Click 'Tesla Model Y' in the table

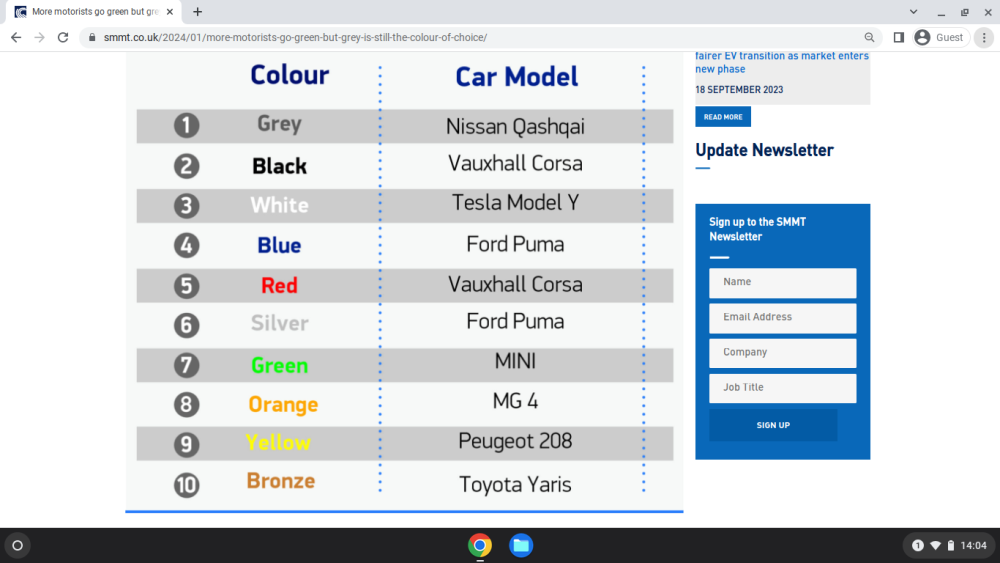point(515,203)
